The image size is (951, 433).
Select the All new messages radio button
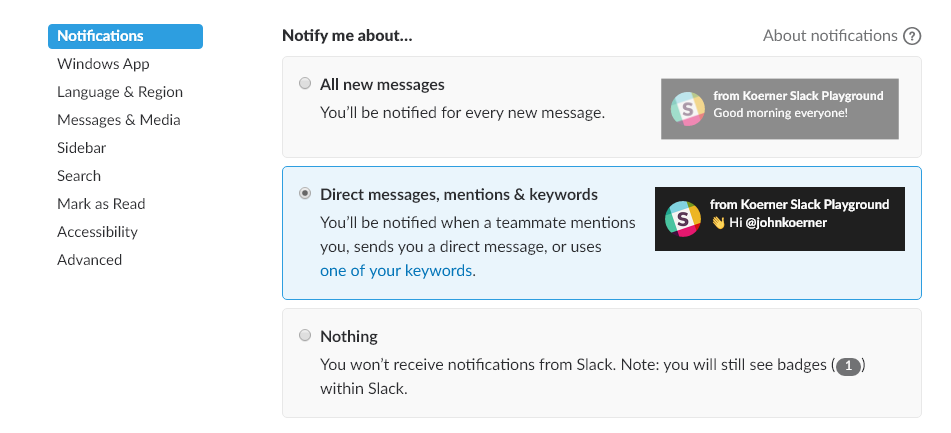(305, 84)
